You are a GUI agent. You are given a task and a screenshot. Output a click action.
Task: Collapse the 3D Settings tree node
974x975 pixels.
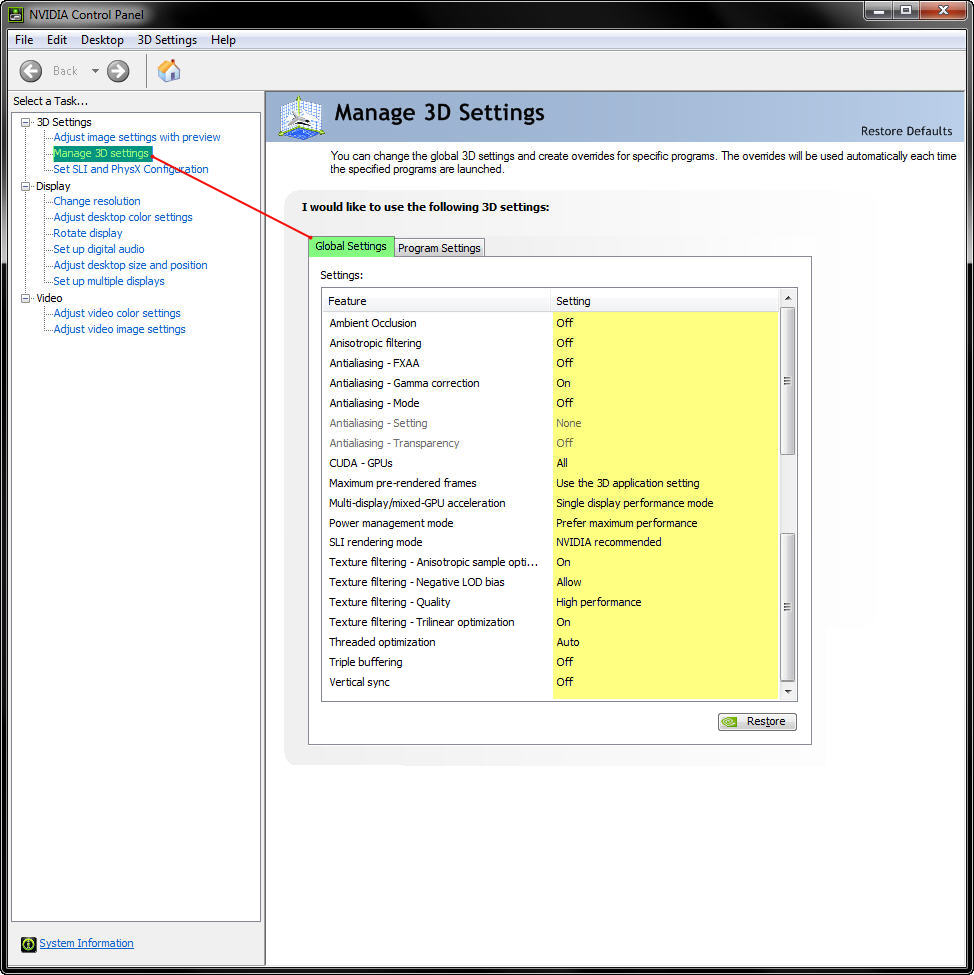click(x=26, y=122)
